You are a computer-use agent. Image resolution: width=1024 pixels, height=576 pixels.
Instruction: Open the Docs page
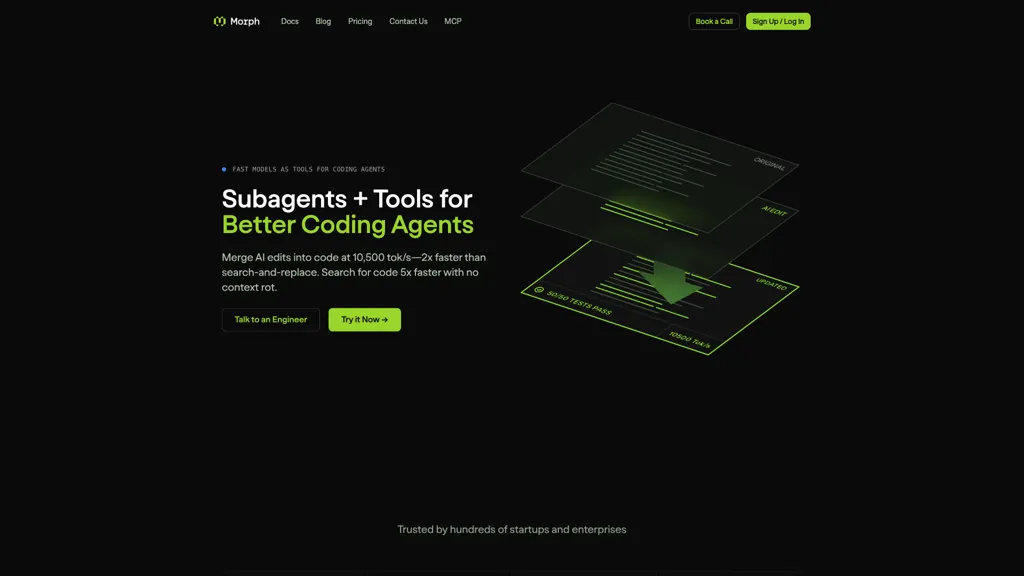coord(289,21)
